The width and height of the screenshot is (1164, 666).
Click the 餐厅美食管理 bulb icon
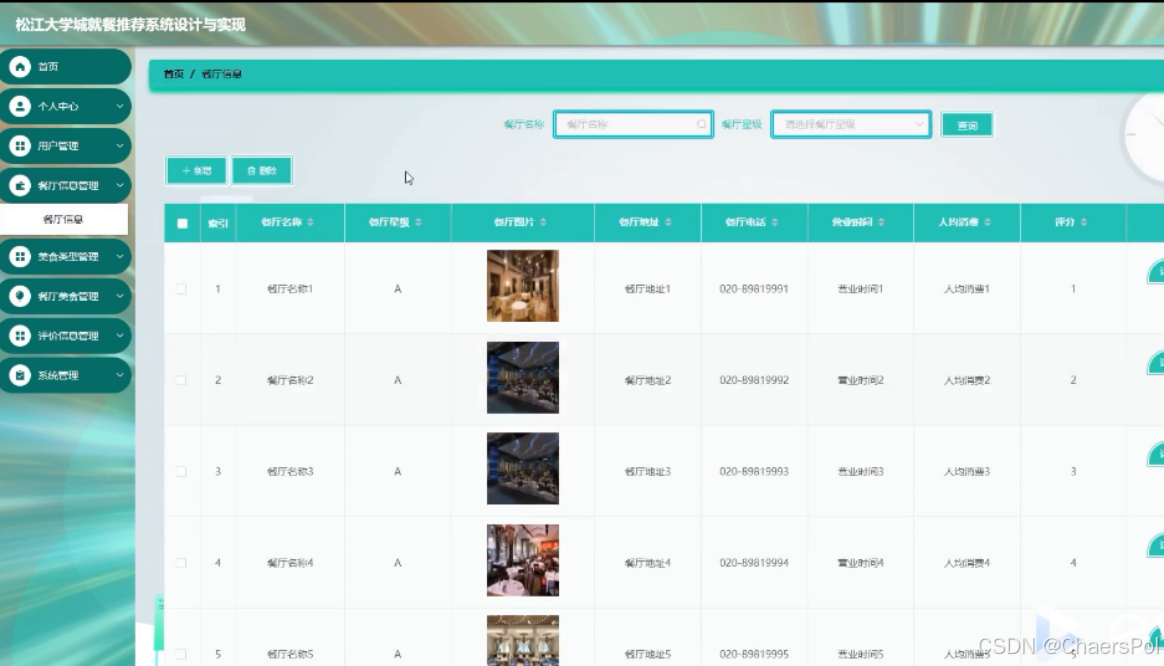point(20,296)
